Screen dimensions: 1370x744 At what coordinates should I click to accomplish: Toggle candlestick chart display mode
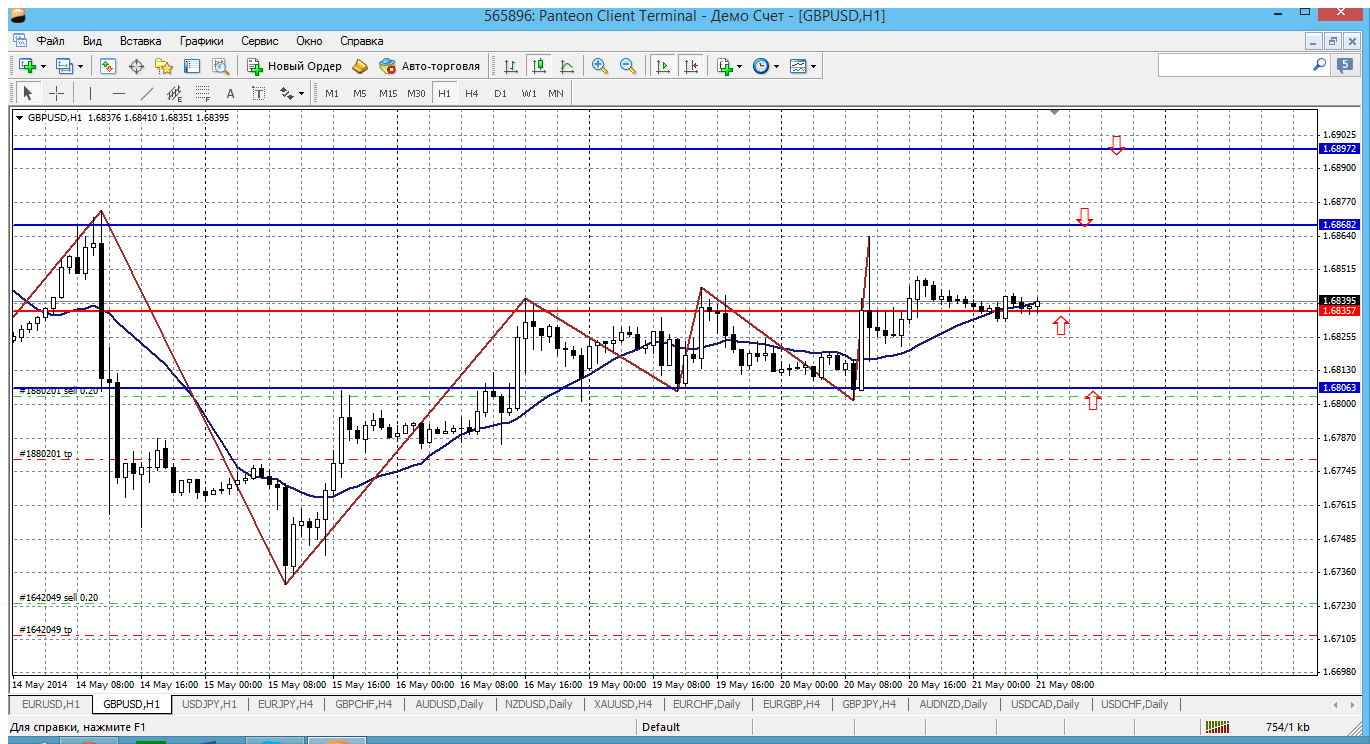click(539, 66)
